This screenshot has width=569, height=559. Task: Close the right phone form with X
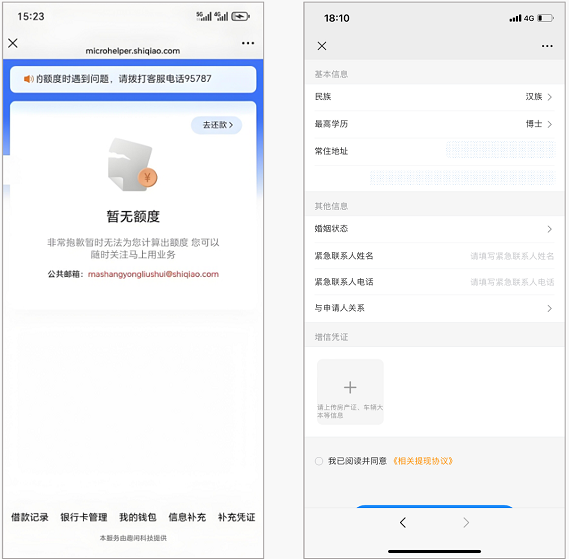(322, 46)
